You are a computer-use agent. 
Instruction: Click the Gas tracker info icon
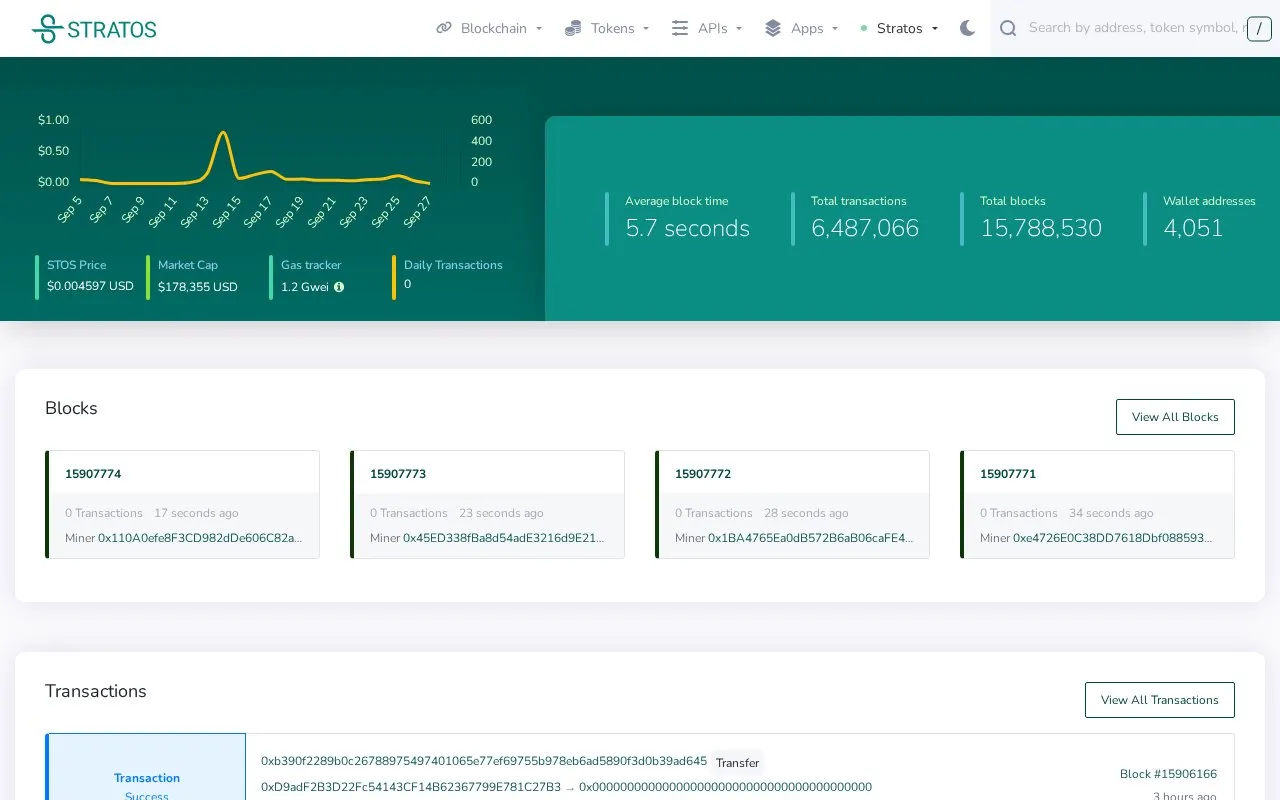(339, 287)
